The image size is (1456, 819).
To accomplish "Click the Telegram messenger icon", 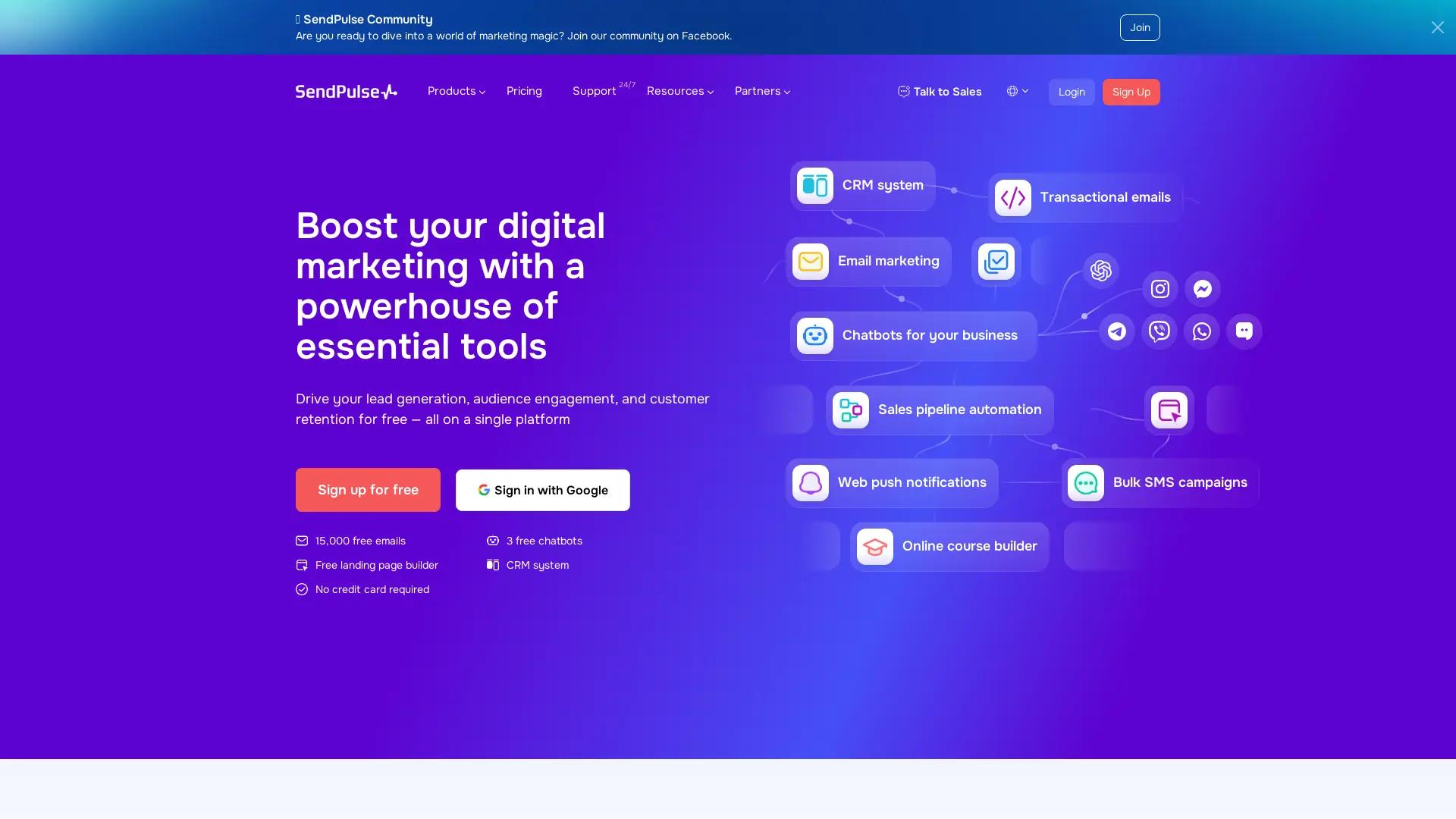I will [1116, 331].
